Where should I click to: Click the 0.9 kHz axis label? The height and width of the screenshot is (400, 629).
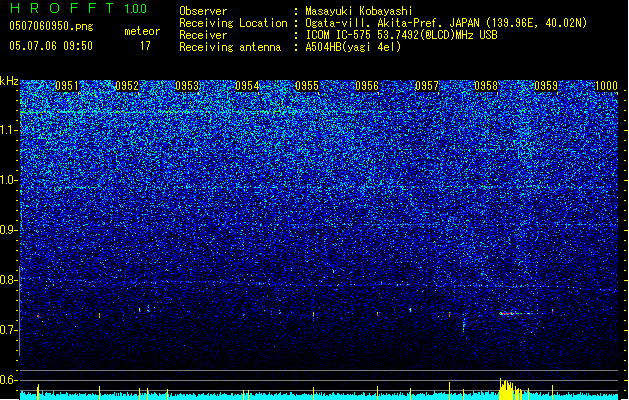coord(8,230)
